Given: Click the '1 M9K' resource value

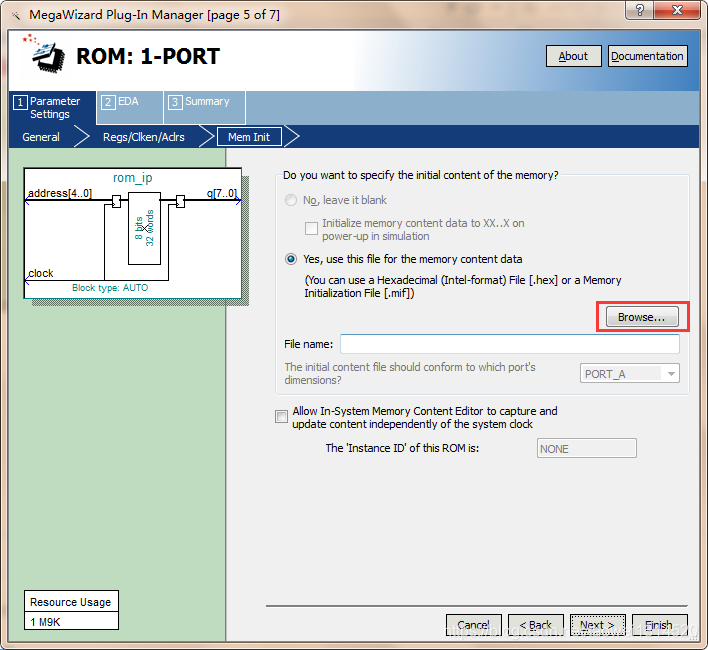Looking at the screenshot, I should pyautogui.click(x=71, y=622).
